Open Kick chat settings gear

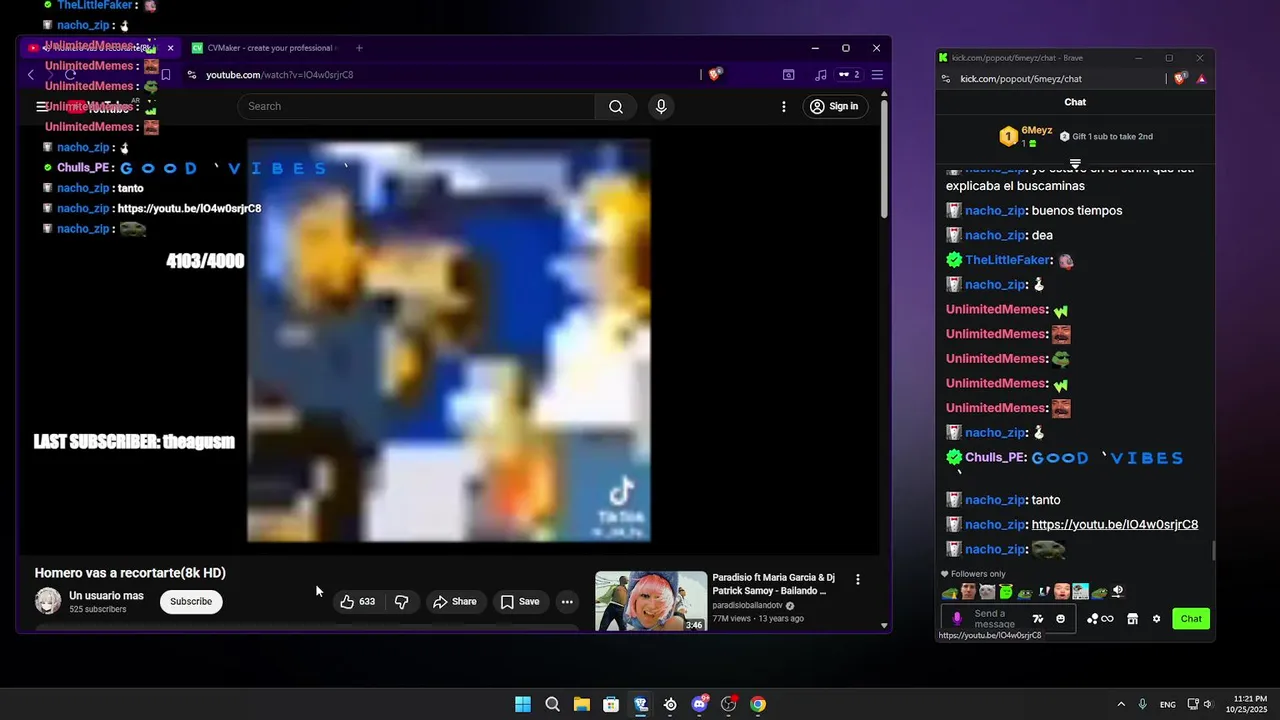[x=1156, y=619]
